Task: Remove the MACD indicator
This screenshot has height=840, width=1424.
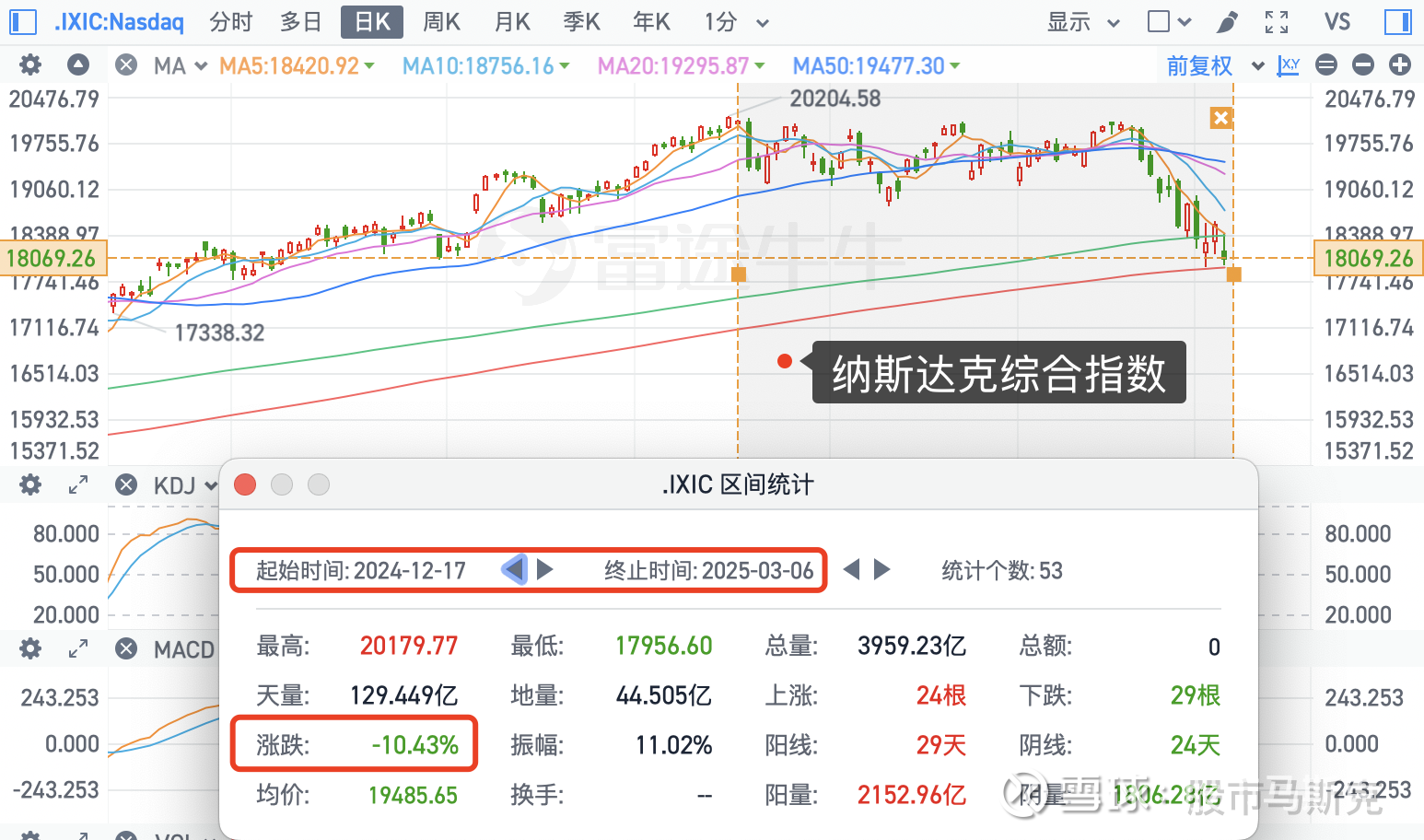Action: click(x=126, y=649)
